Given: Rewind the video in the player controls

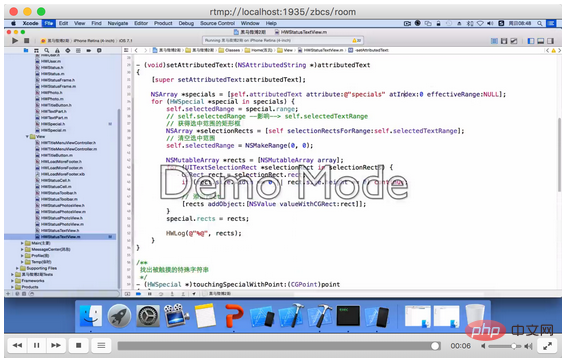Looking at the screenshot, I should (17, 345).
